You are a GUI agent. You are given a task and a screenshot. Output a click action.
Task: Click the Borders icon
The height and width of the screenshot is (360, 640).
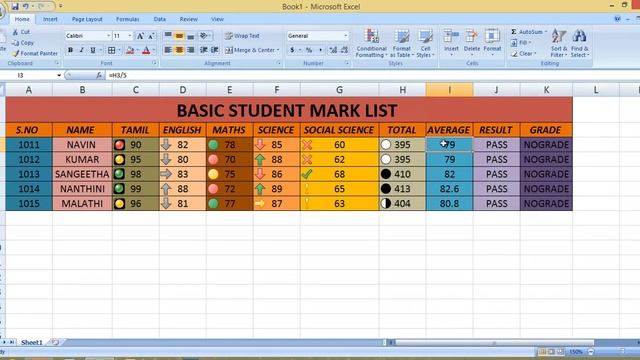(x=111, y=50)
